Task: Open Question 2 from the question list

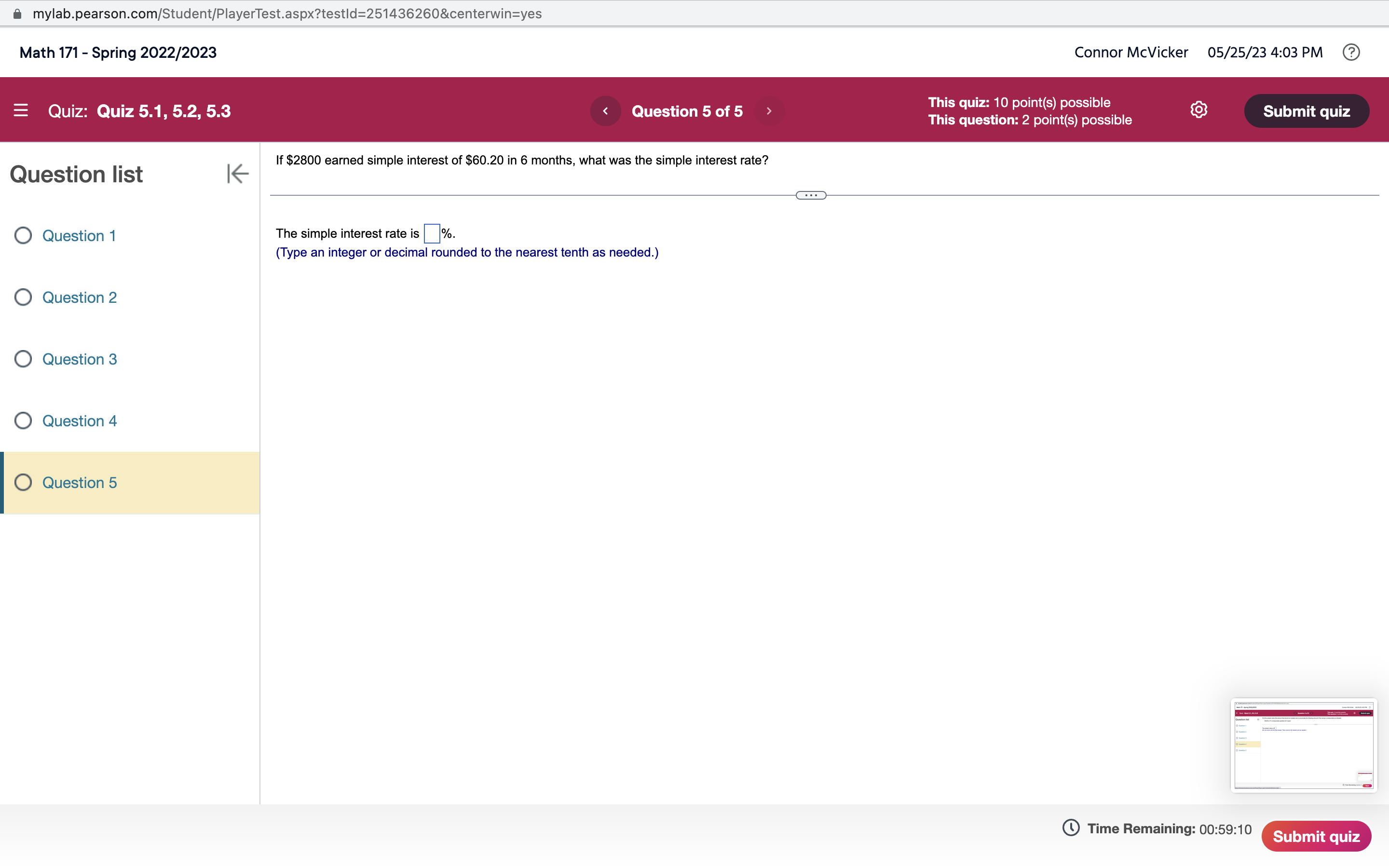Action: tap(79, 297)
